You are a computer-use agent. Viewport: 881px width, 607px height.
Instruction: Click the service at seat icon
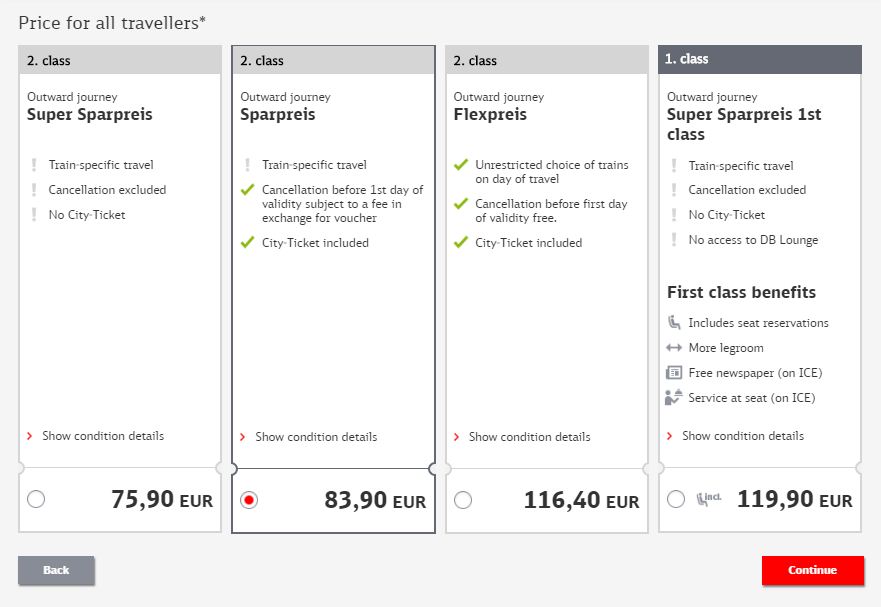[x=674, y=398]
